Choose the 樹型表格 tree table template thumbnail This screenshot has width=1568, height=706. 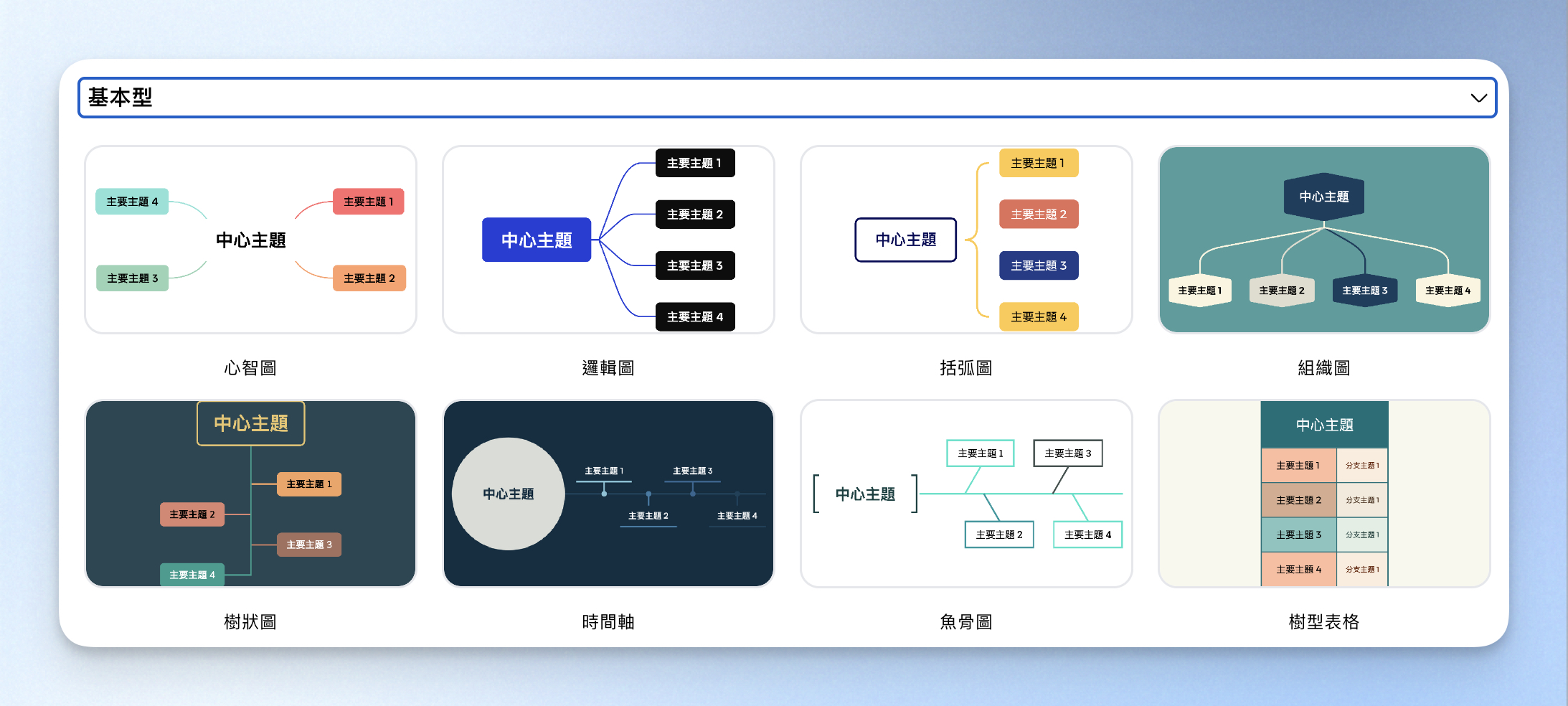point(1324,494)
